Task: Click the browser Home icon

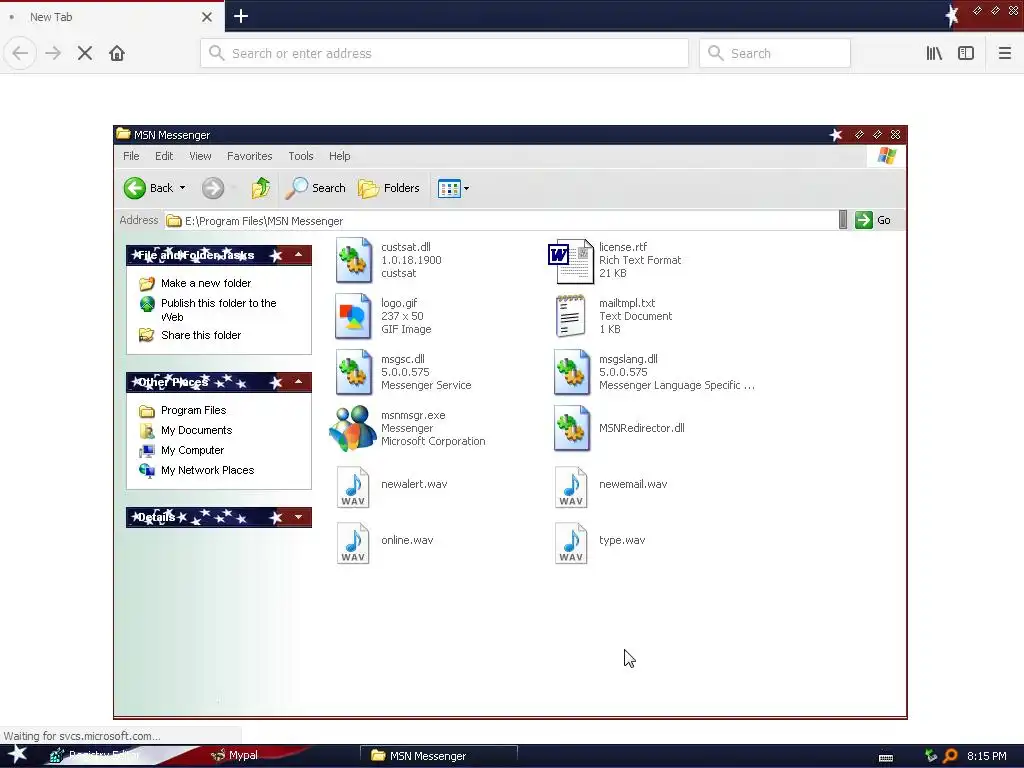Action: tap(117, 53)
